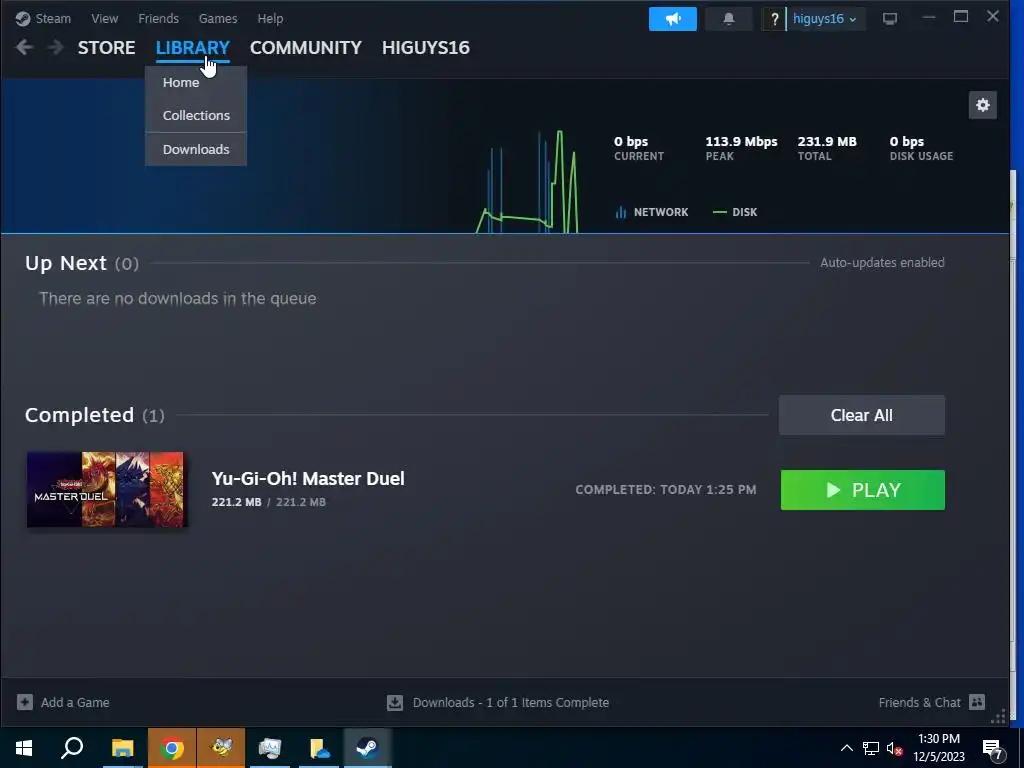Go to the STORE tab

[x=106, y=48]
